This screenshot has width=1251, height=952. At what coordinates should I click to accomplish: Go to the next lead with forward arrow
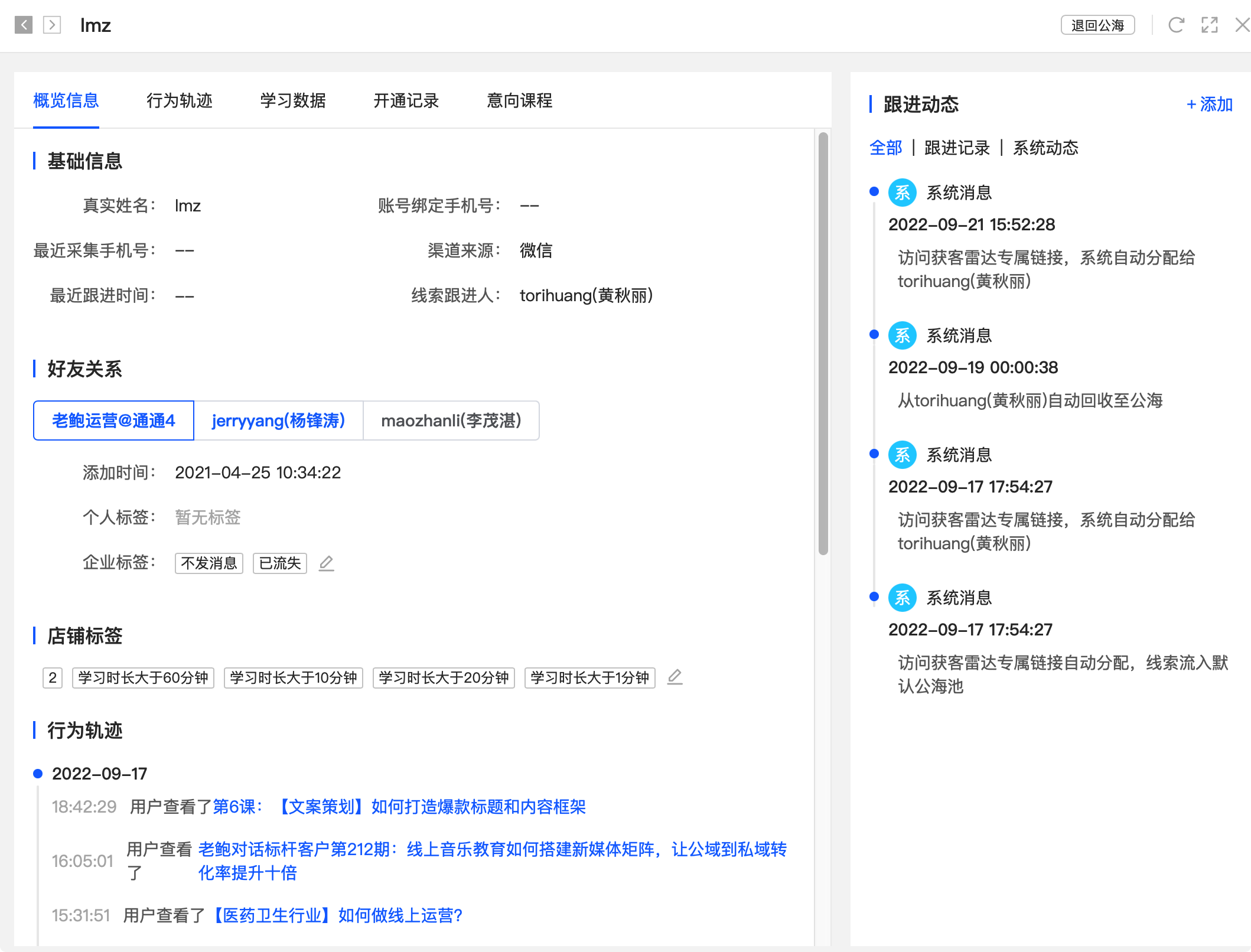click(x=52, y=25)
